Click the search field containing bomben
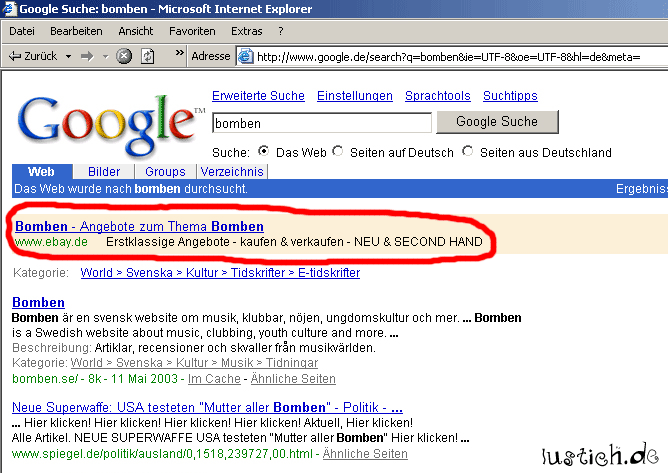 point(322,123)
